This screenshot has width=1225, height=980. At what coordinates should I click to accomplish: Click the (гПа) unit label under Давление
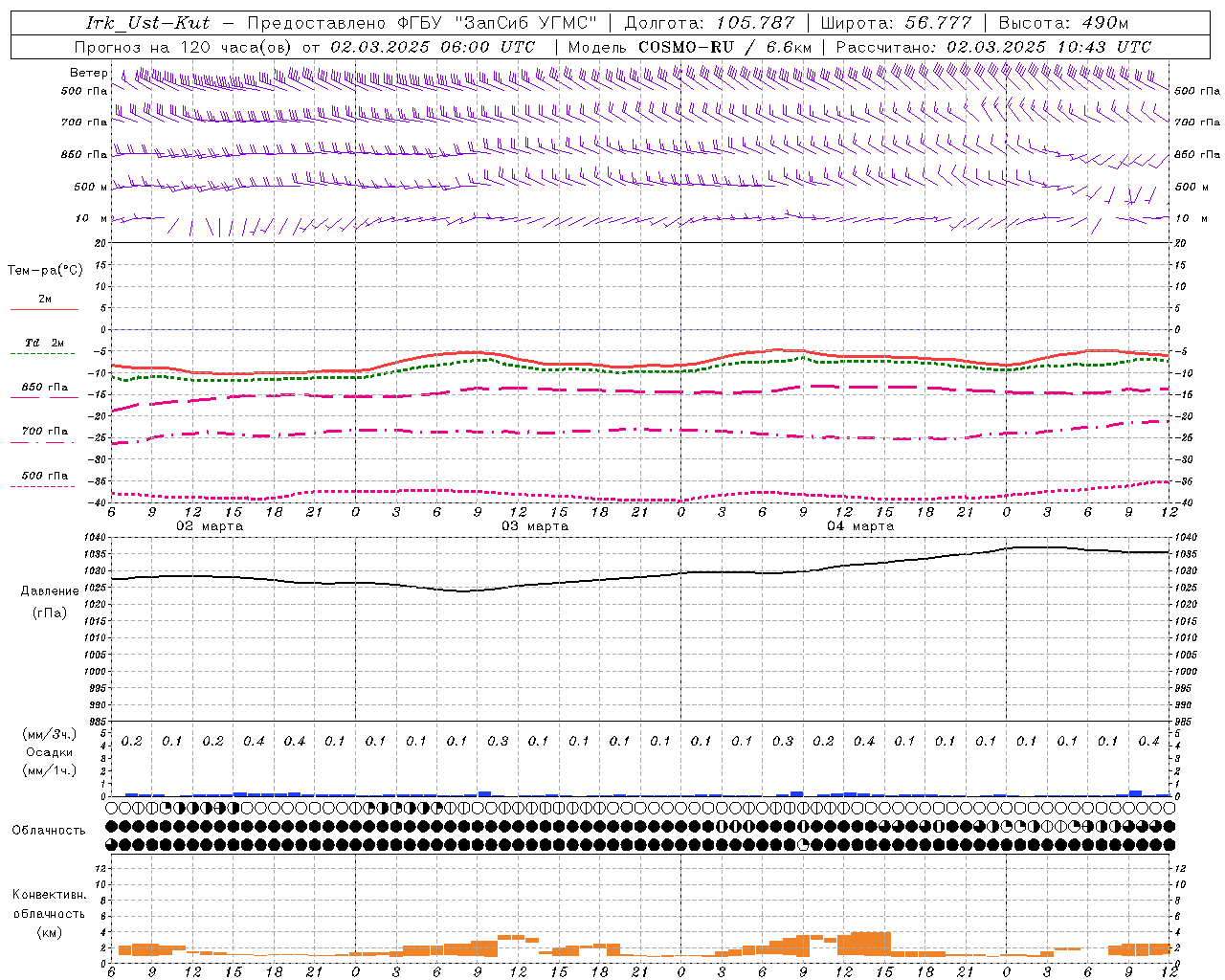pos(50,612)
